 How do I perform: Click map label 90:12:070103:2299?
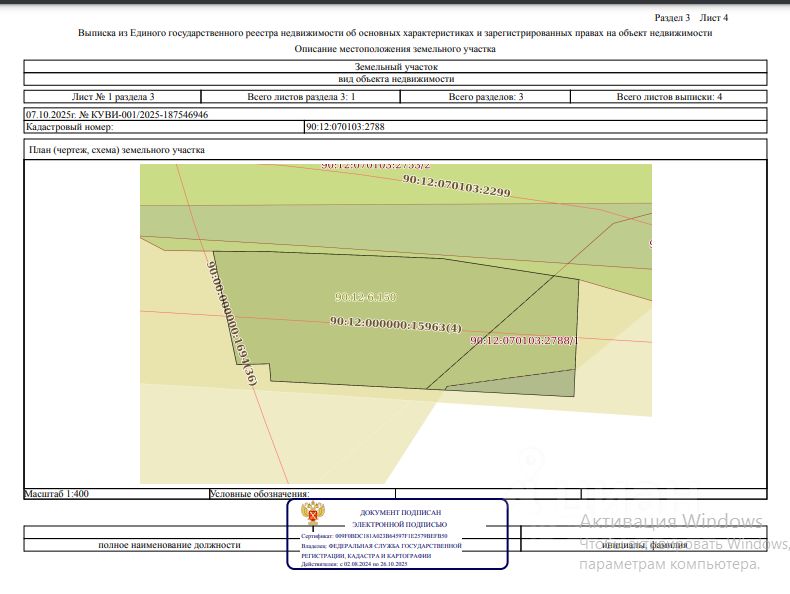456,185
